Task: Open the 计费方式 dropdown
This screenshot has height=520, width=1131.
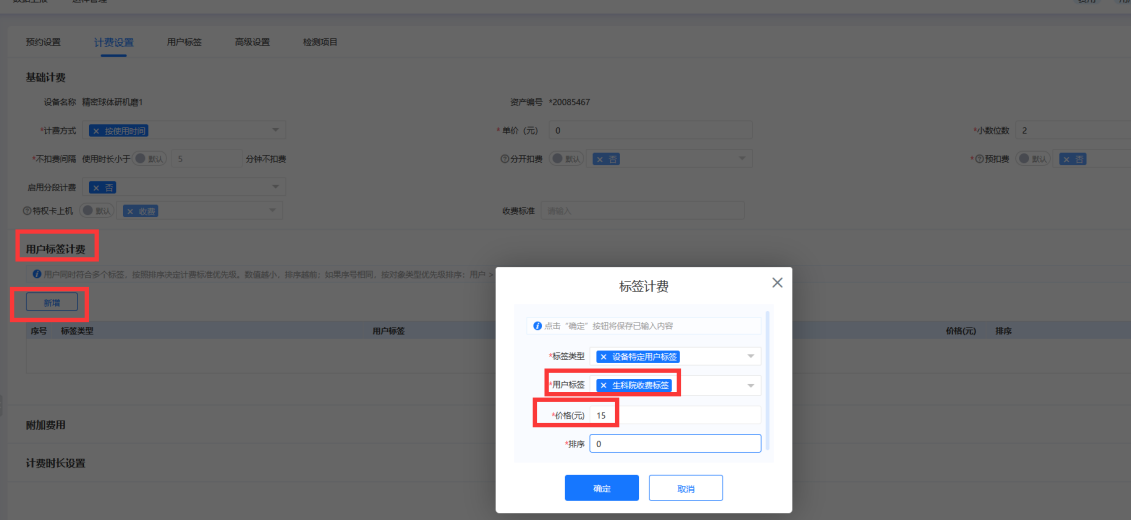Action: (x=275, y=130)
